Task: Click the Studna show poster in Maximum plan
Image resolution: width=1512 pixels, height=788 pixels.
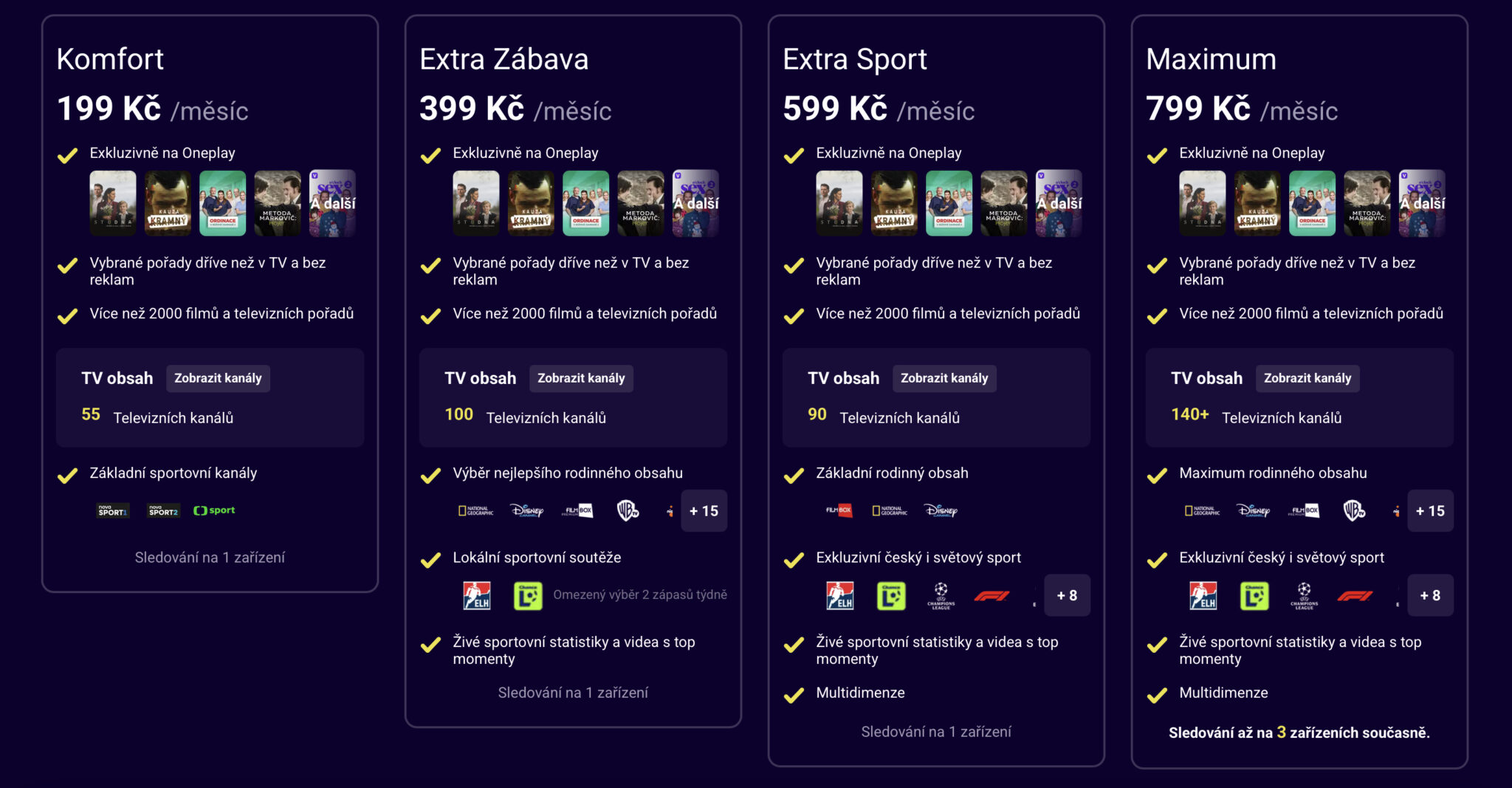Action: [1203, 203]
